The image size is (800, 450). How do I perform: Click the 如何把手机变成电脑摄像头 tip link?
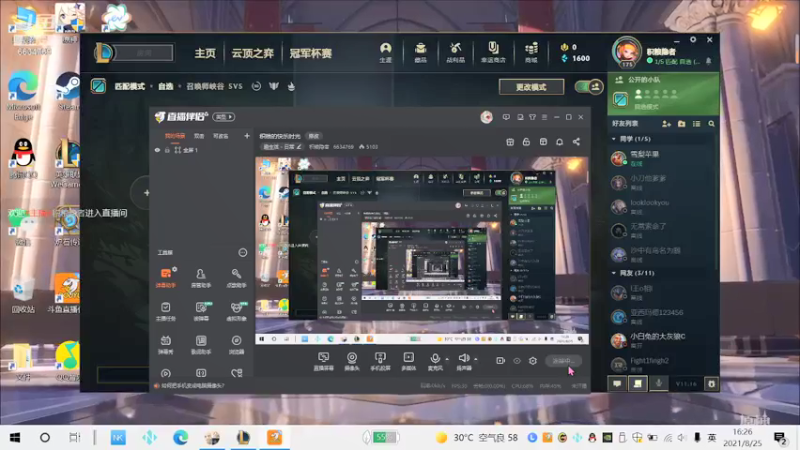coord(193,386)
